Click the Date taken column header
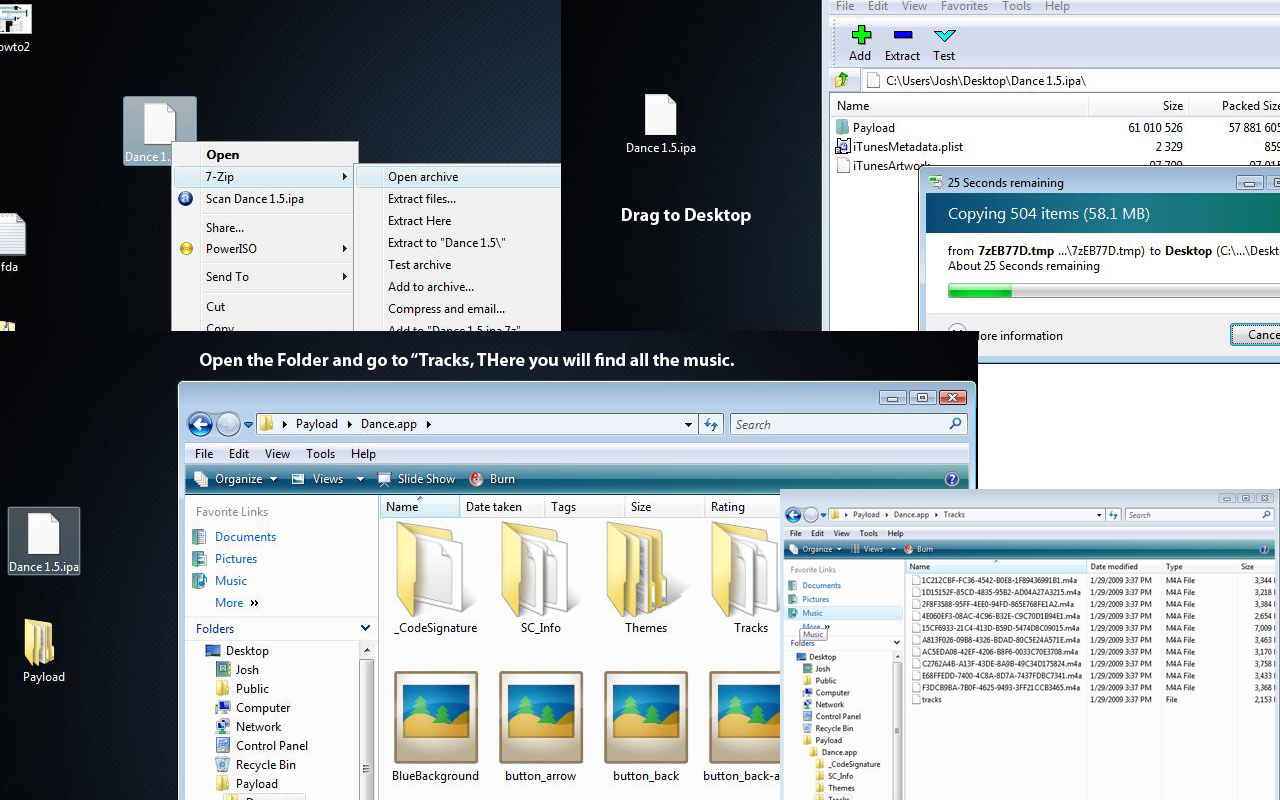The height and width of the screenshot is (800, 1280). [502, 507]
